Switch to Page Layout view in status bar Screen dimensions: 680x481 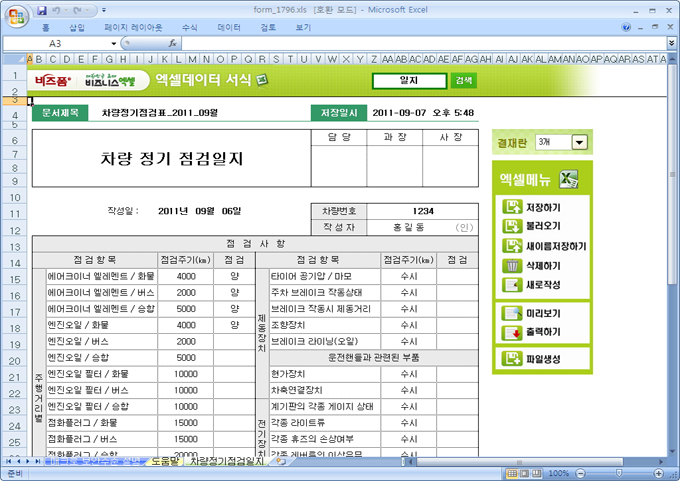[x=524, y=473]
